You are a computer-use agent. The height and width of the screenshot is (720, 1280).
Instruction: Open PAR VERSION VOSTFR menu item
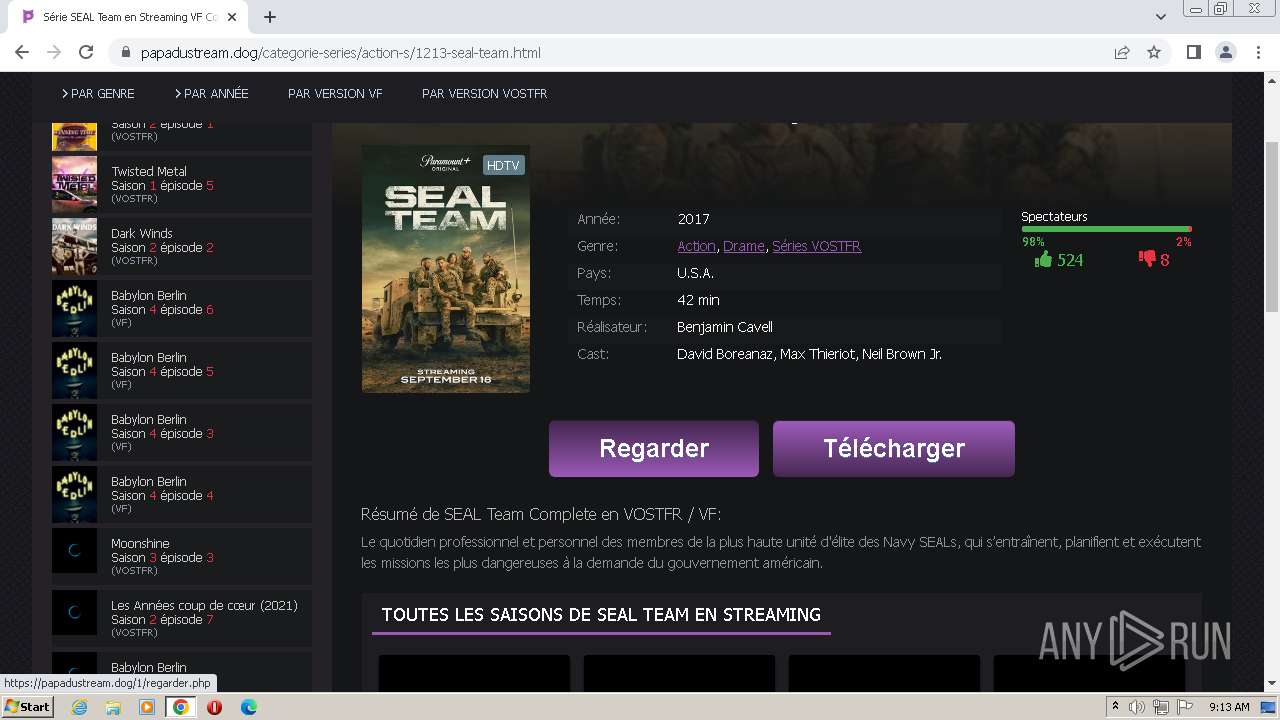pyautogui.click(x=484, y=93)
